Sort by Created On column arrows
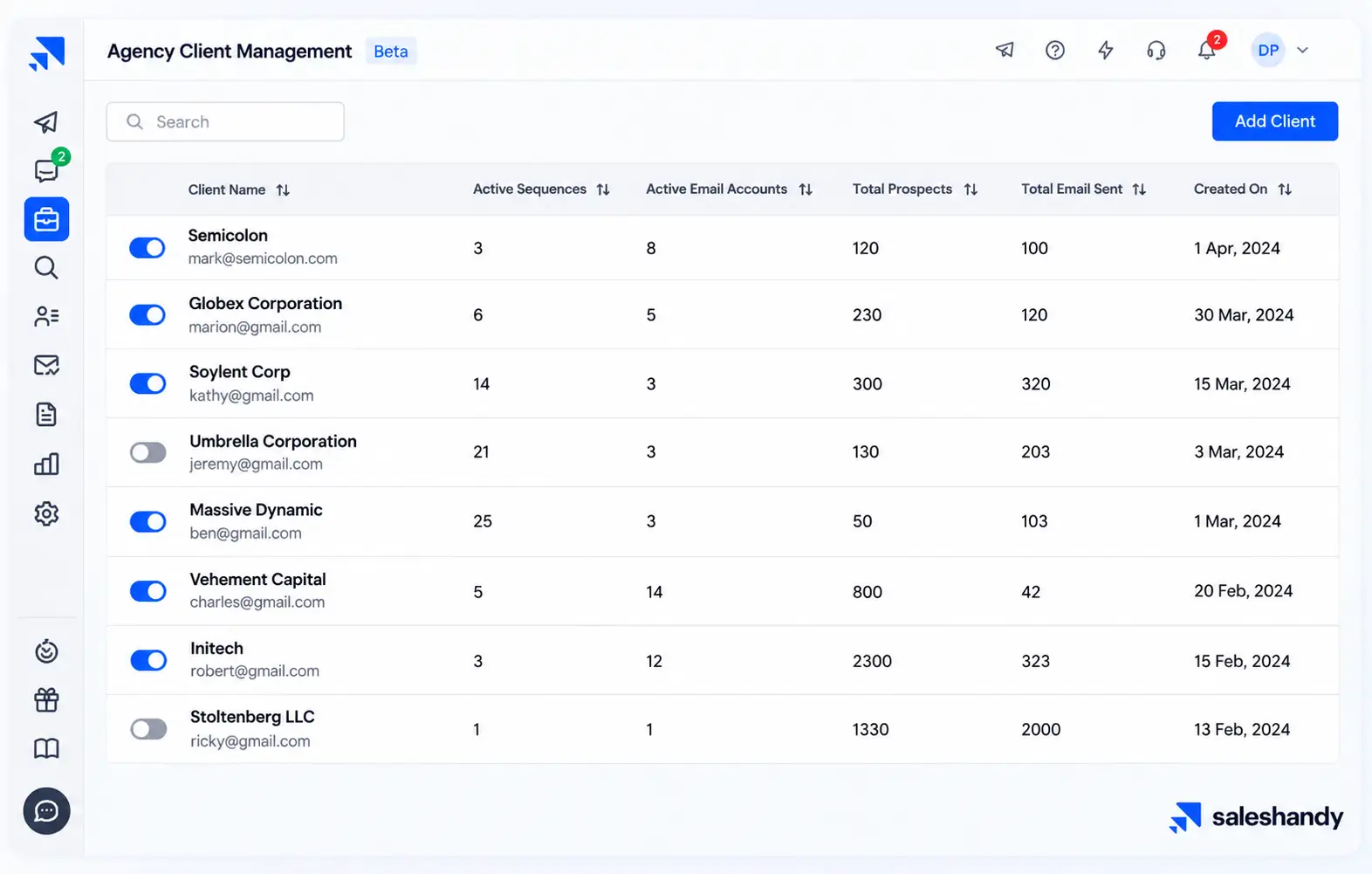This screenshot has width=1372, height=874. (1285, 189)
